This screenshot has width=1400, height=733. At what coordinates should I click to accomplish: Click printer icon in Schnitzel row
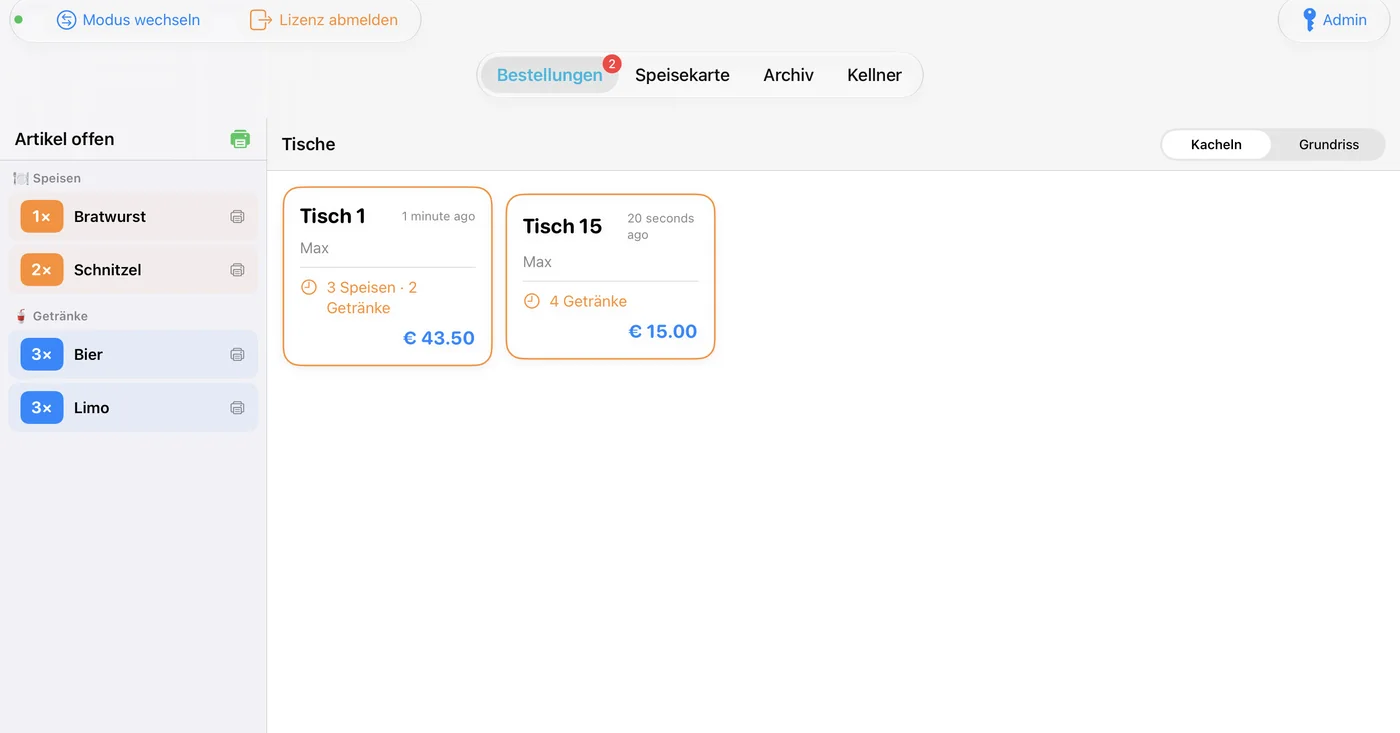237,270
